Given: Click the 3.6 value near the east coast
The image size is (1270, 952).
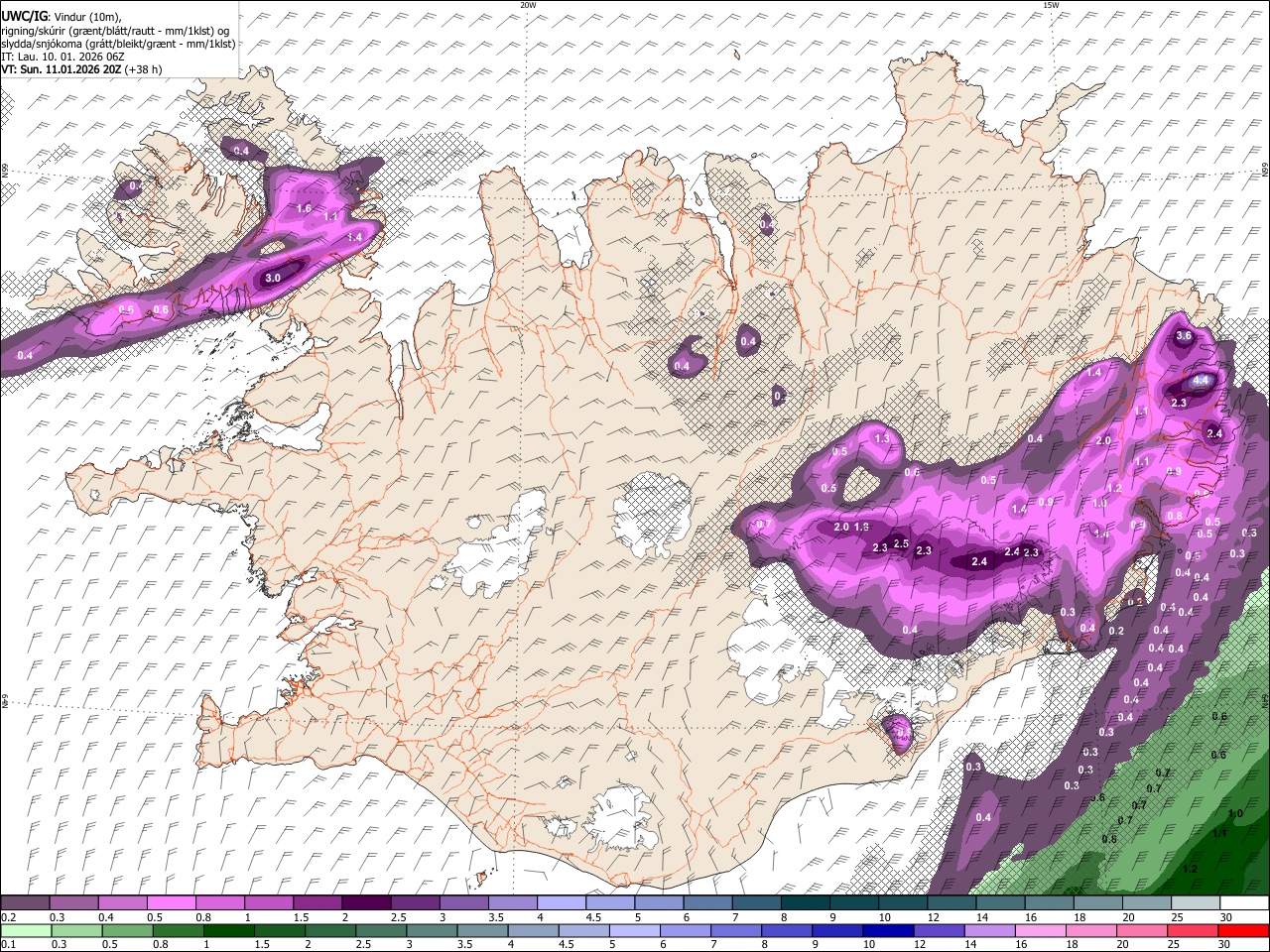Looking at the screenshot, I should click(1184, 336).
